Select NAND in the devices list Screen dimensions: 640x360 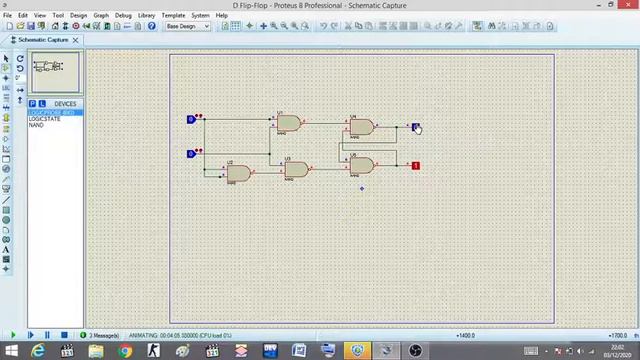pos(36,125)
